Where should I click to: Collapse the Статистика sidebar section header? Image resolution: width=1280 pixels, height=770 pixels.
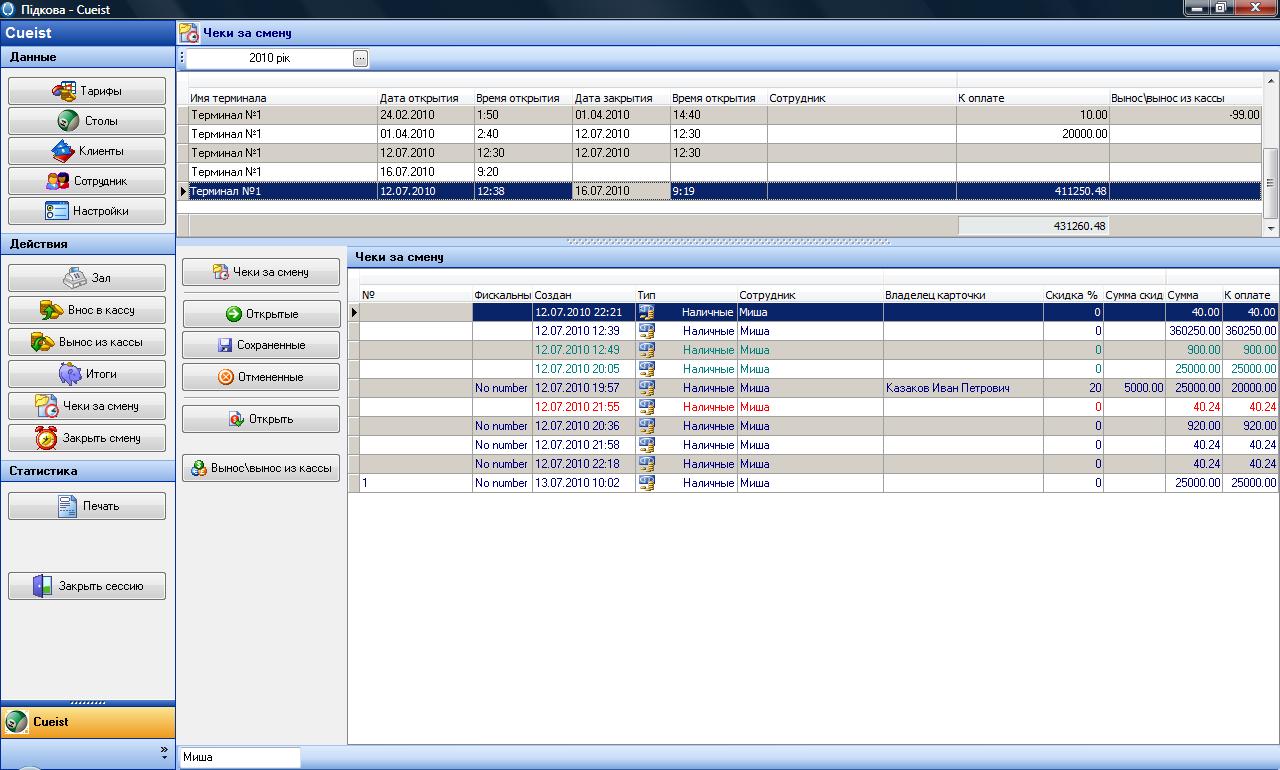[87, 471]
